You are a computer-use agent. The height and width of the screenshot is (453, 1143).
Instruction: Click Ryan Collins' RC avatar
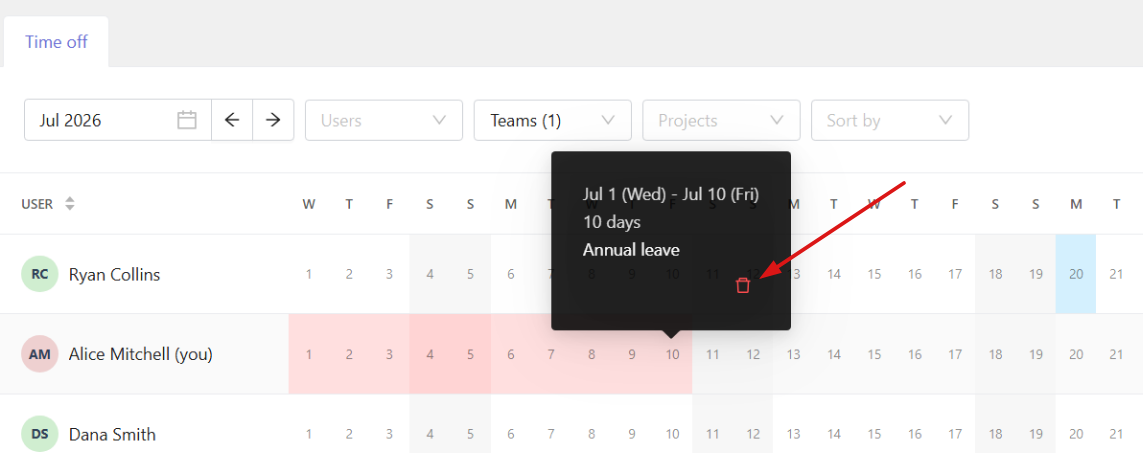pos(39,274)
